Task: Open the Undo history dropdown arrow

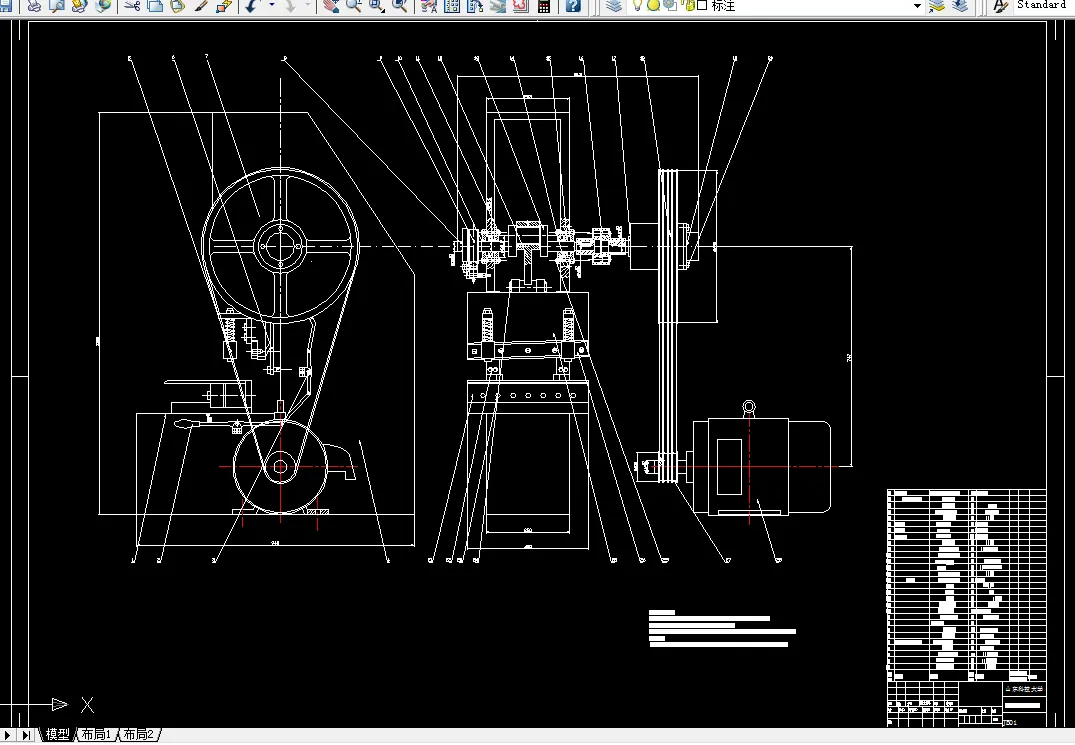Action: [x=271, y=5]
